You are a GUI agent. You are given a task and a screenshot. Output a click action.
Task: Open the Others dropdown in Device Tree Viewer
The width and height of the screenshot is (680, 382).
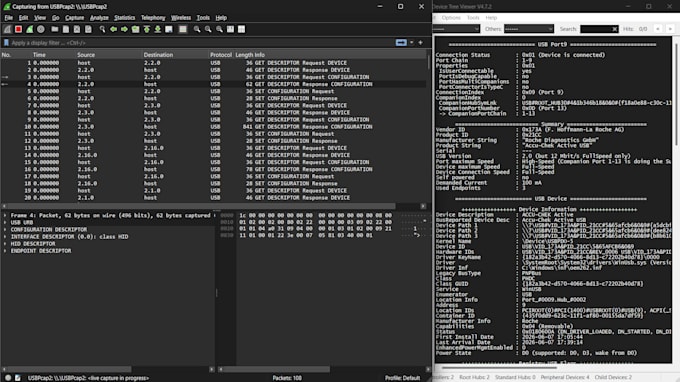tap(529, 29)
